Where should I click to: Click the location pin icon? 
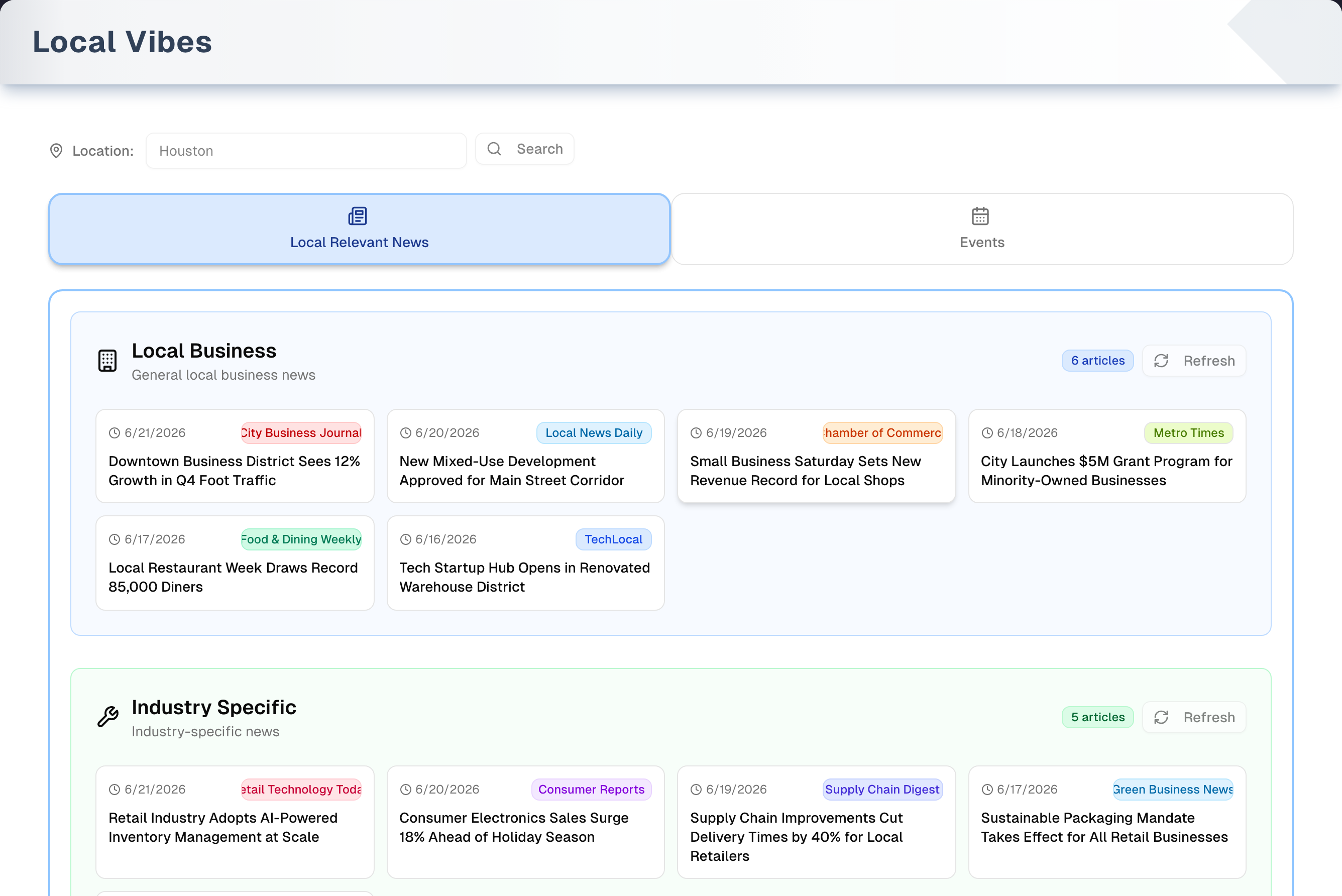56,151
